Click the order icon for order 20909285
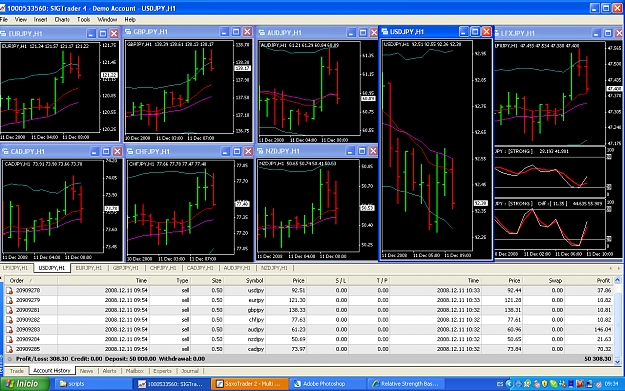 pyautogui.click(x=10, y=349)
